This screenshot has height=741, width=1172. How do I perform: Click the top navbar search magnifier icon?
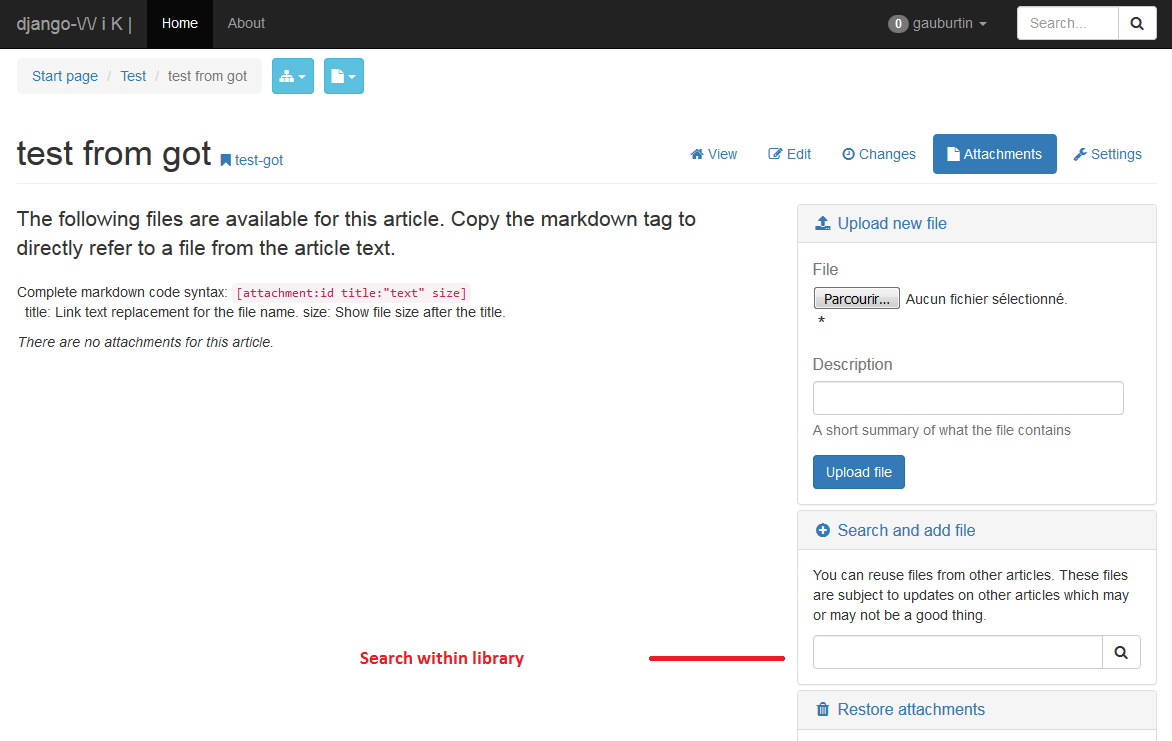[x=1137, y=23]
